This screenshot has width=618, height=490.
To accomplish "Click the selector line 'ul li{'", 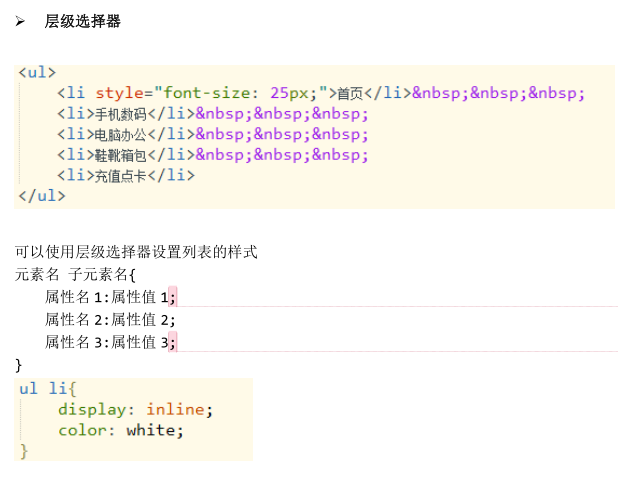I will point(48,389).
